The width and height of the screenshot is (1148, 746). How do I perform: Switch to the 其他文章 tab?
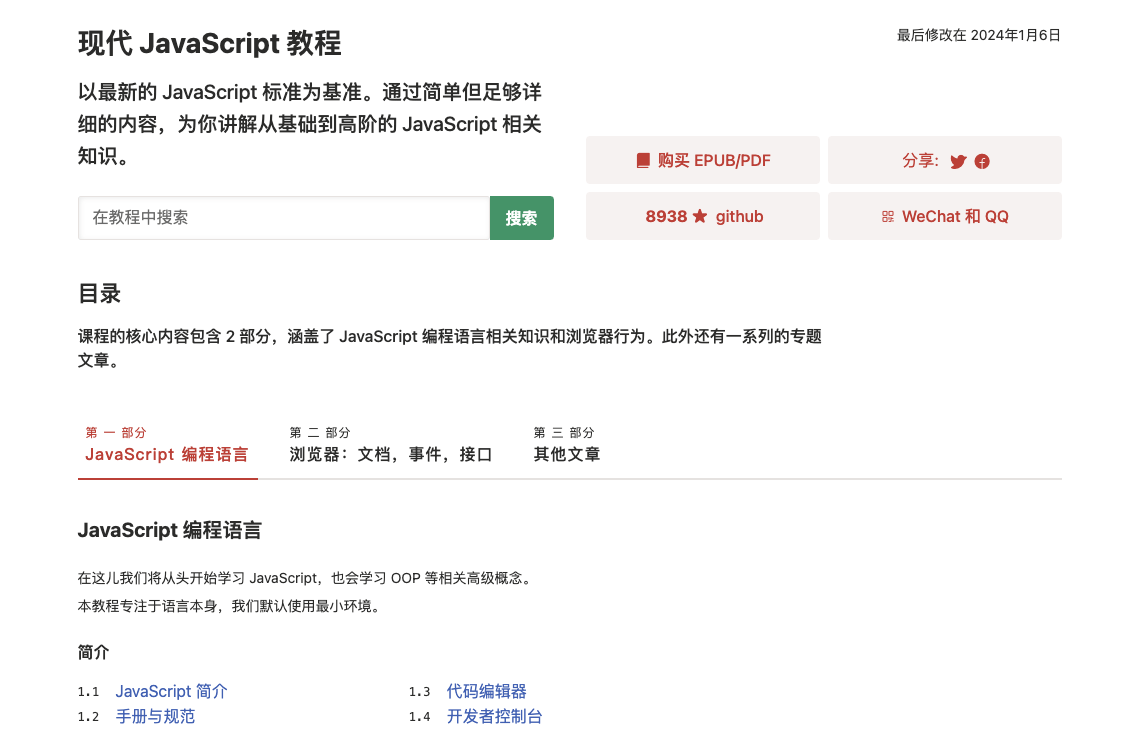click(567, 445)
